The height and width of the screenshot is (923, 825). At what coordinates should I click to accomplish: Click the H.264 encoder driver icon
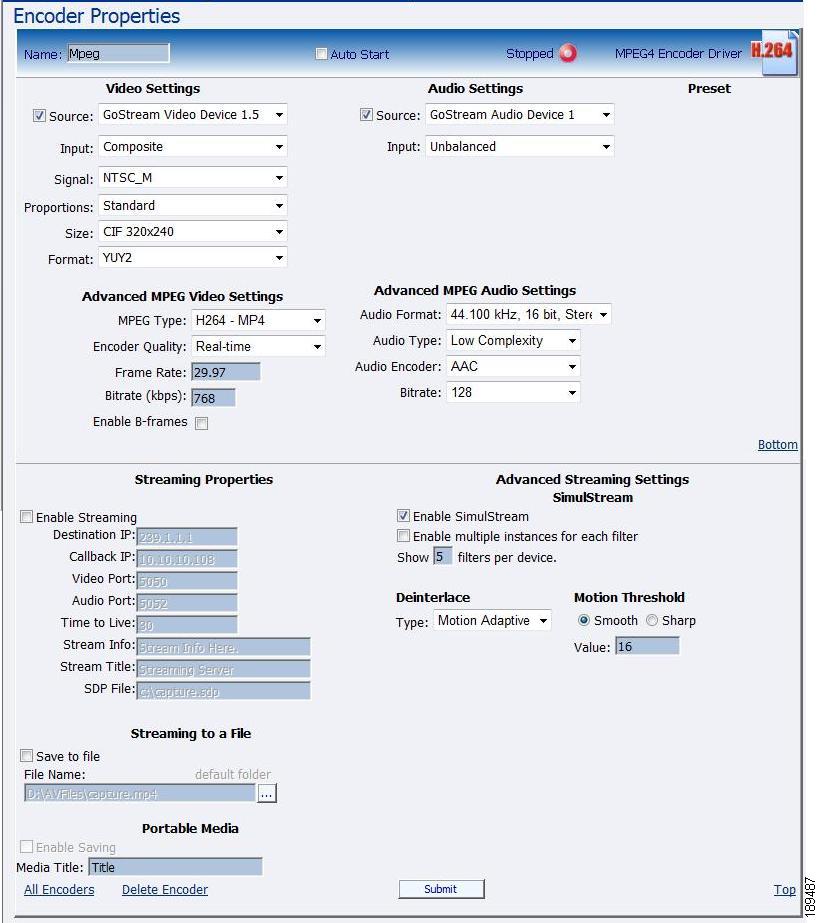coord(774,54)
